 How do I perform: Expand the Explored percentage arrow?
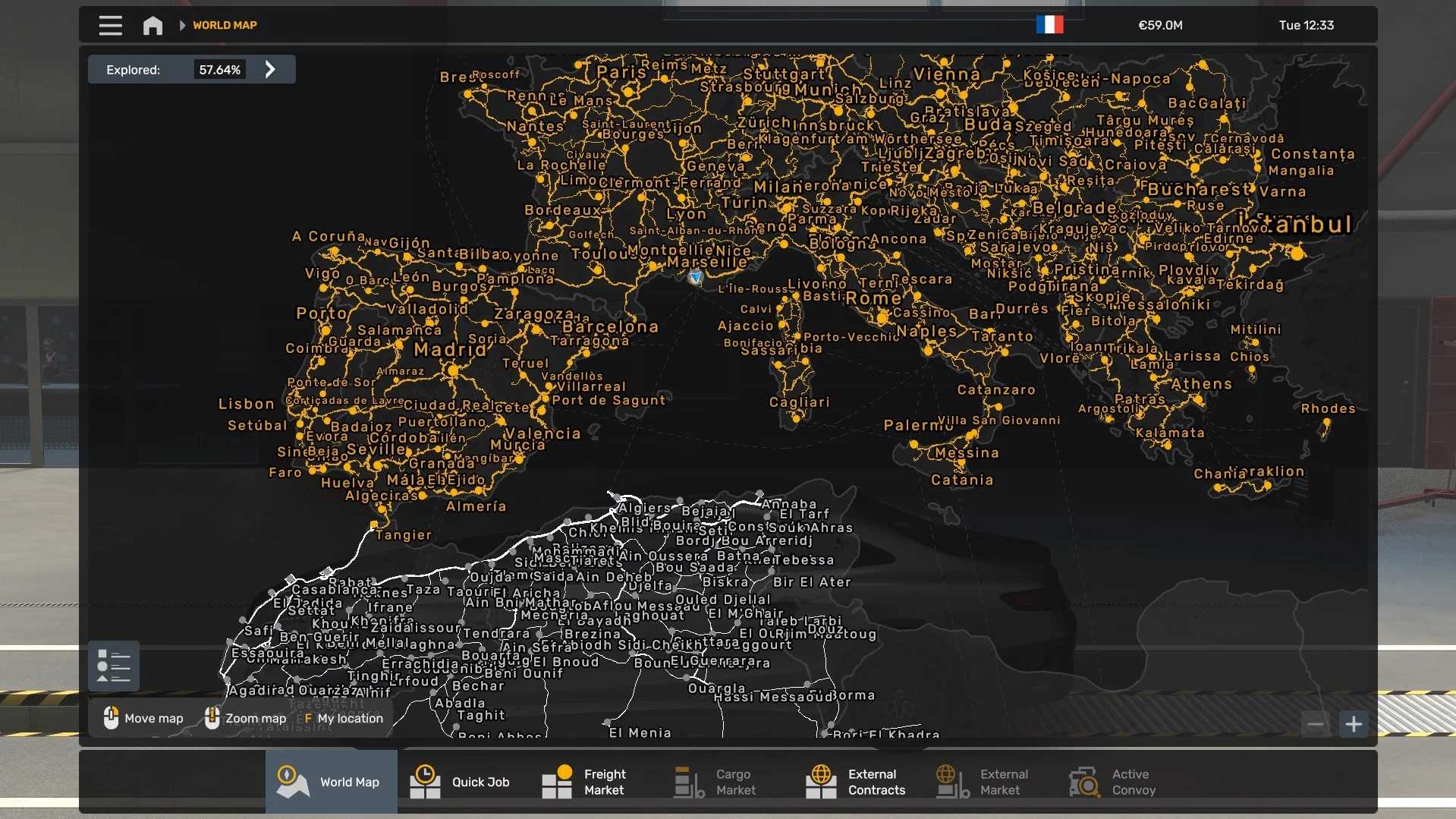coord(270,70)
